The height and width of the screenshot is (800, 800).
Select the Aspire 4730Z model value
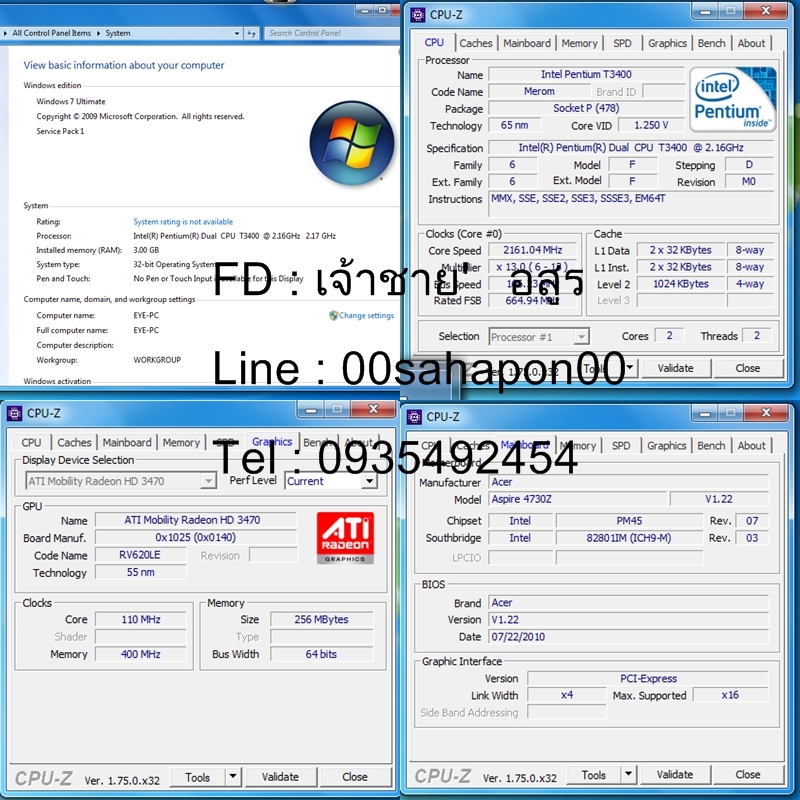click(578, 499)
